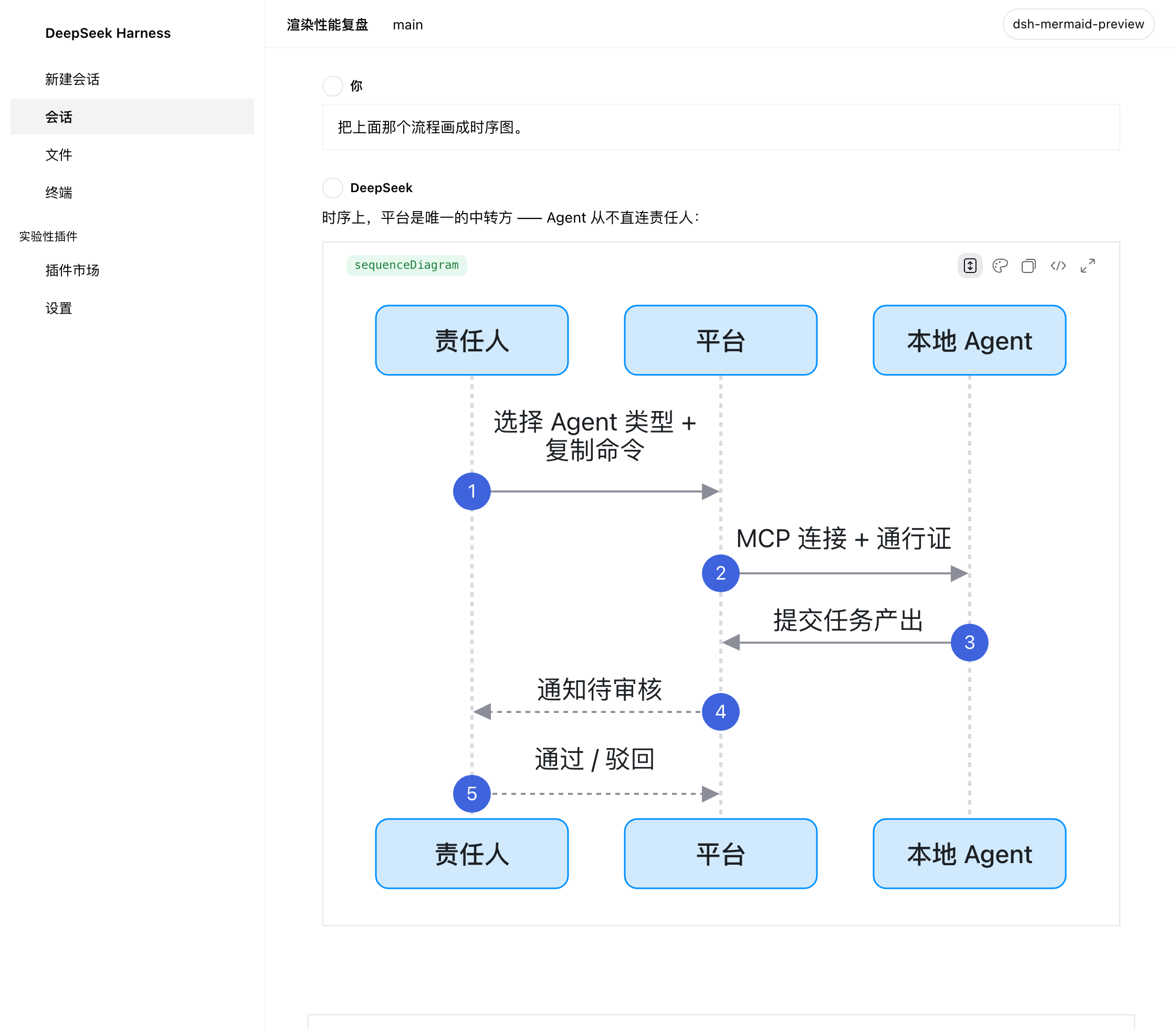
Task: Click sequence number 4 circle
Action: (721, 712)
